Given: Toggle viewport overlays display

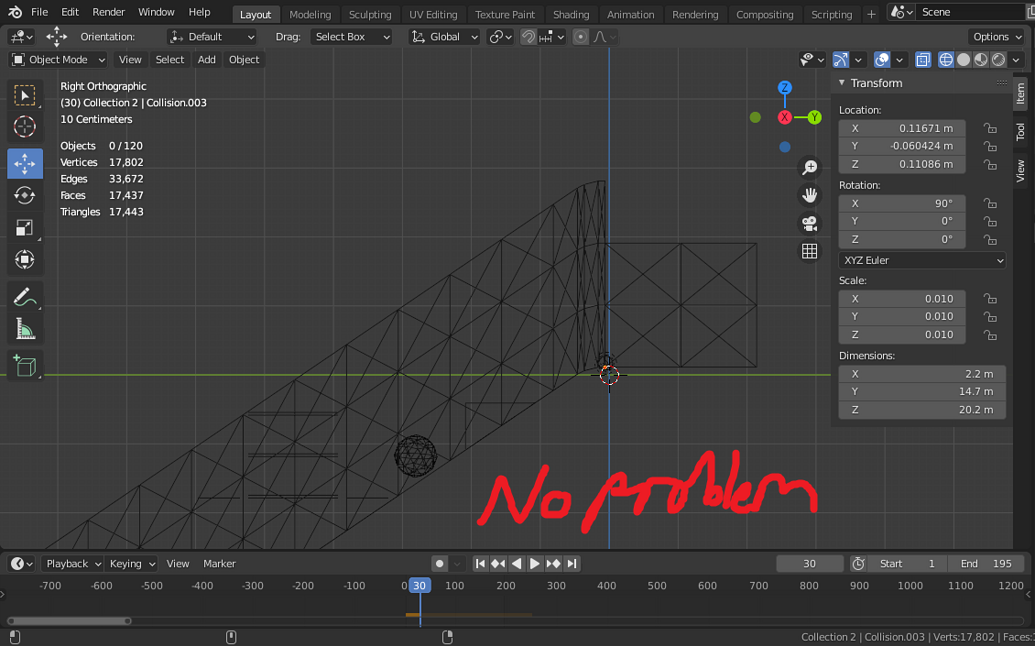Looking at the screenshot, I should [x=882, y=60].
